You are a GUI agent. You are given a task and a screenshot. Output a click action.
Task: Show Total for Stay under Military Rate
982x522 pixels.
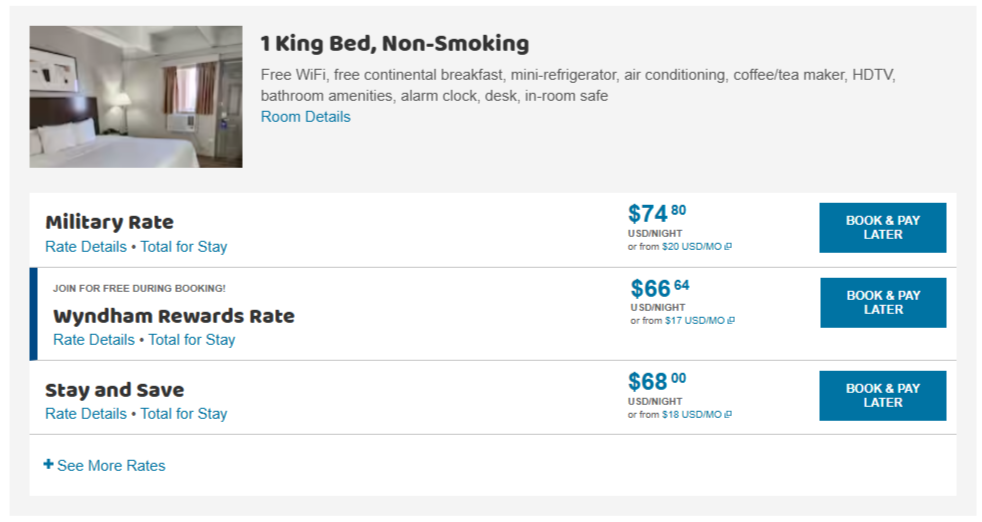183,247
